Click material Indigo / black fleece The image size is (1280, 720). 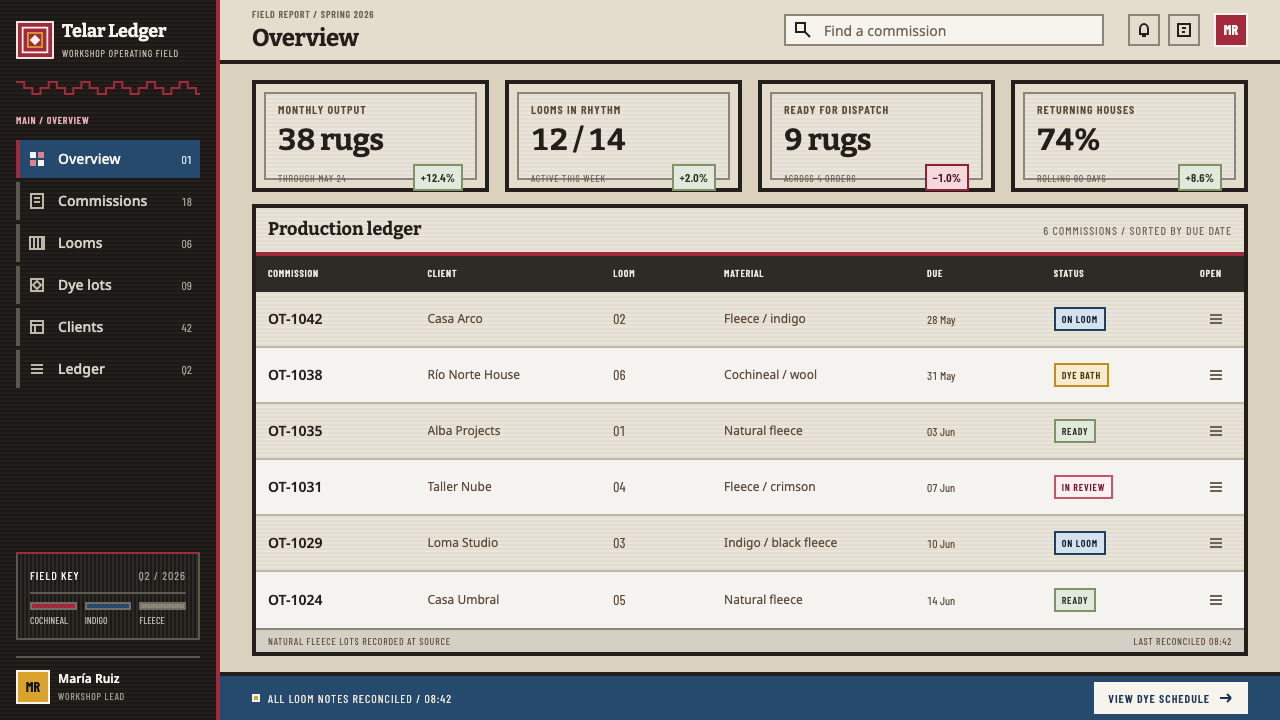click(x=780, y=543)
